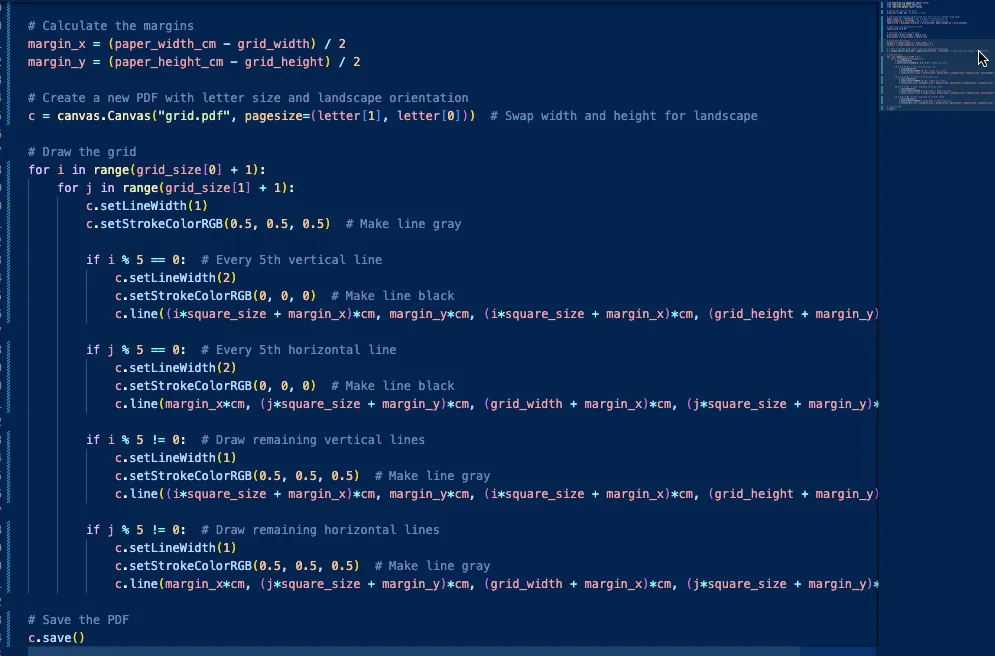
Task: Place cursor on "# Save the PDF" comment
Action: click(x=78, y=619)
